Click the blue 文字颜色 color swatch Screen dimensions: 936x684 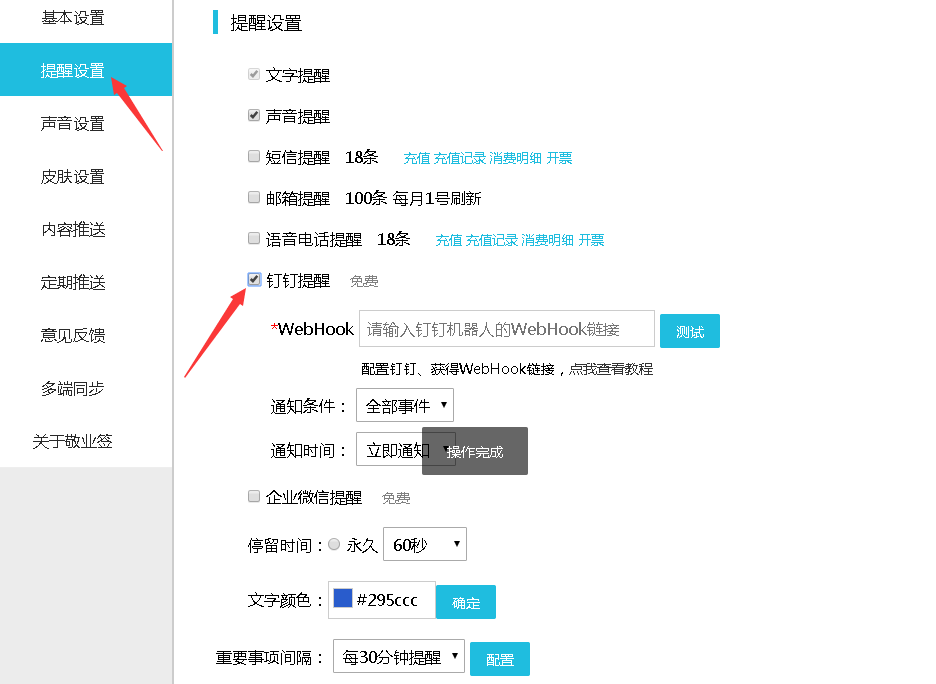coord(343,598)
